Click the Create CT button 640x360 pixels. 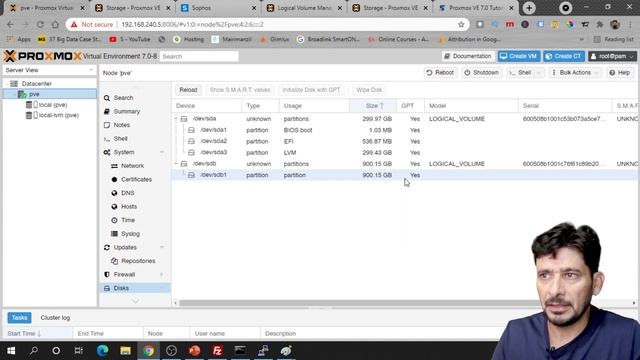tap(564, 56)
